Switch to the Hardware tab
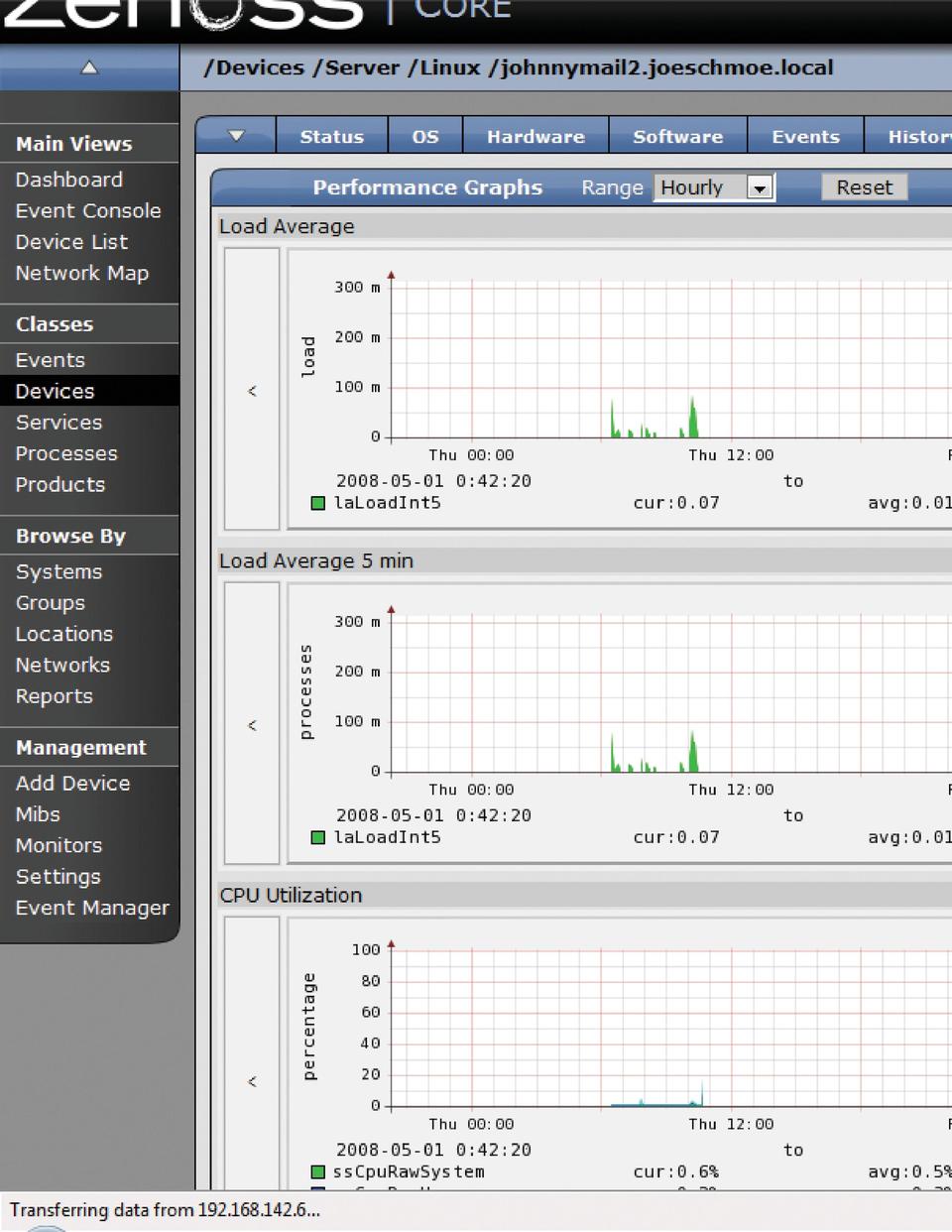Viewport: 952px width, 1232px height. pyautogui.click(x=535, y=137)
